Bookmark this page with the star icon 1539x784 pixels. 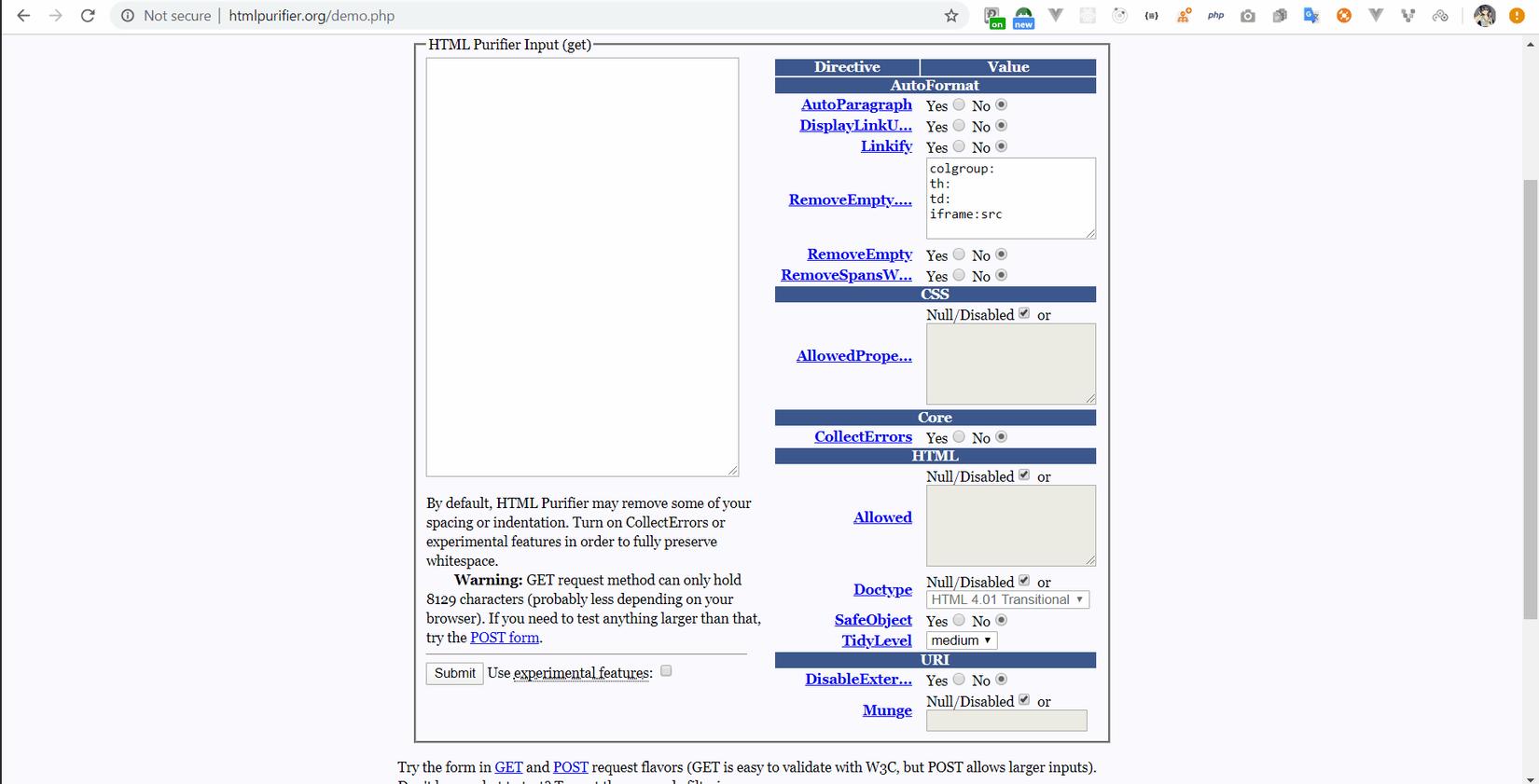point(951,16)
